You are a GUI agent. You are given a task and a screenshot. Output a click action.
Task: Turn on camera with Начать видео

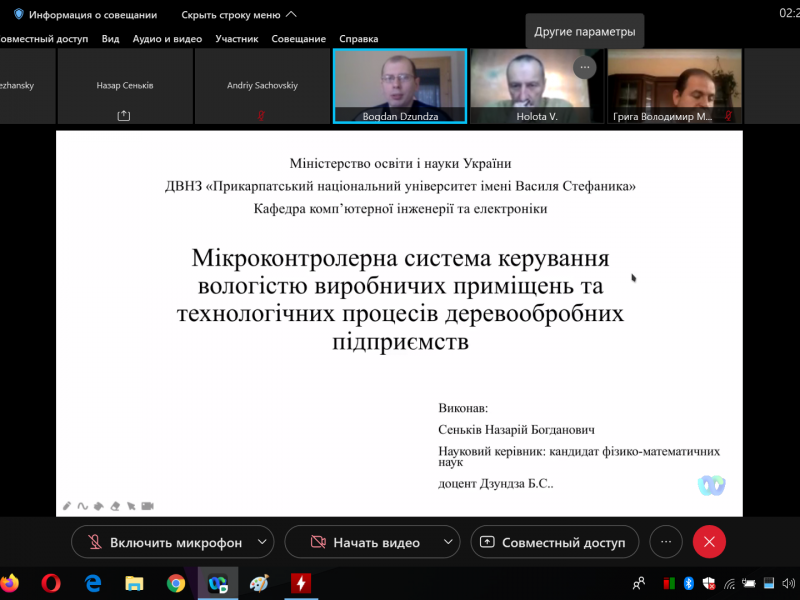pyautogui.click(x=364, y=542)
